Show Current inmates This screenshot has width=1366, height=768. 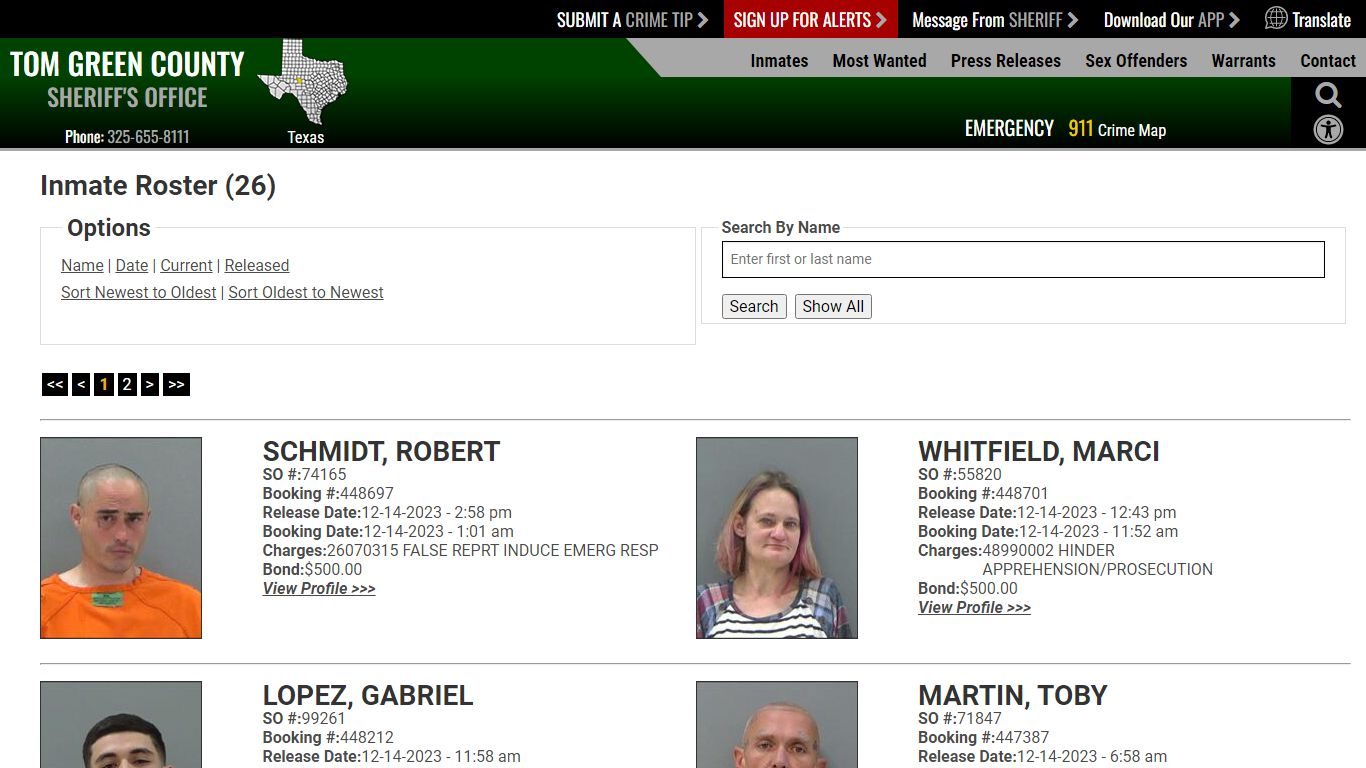(x=186, y=265)
